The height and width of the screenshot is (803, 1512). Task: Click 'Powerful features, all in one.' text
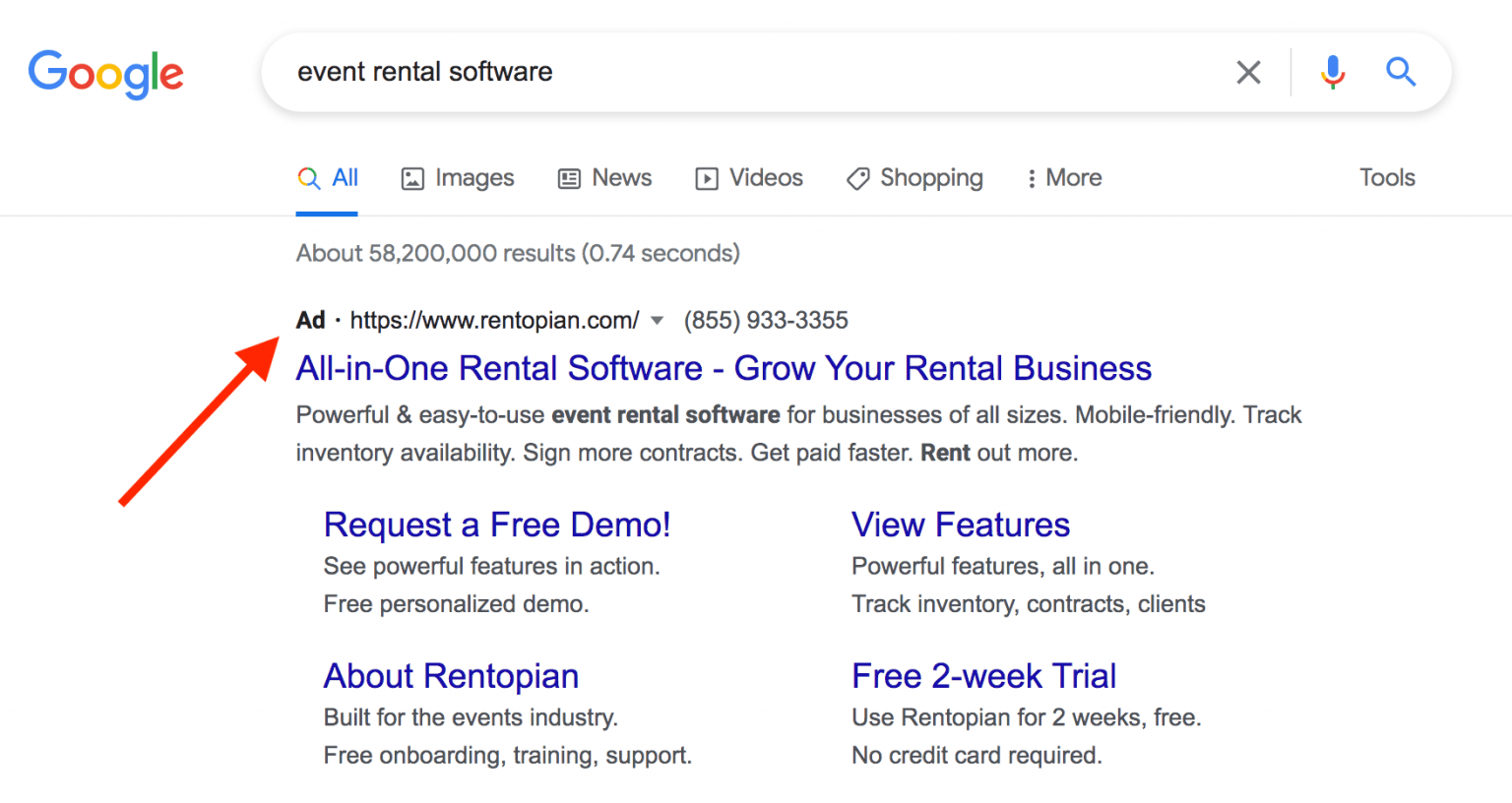[1003, 567]
